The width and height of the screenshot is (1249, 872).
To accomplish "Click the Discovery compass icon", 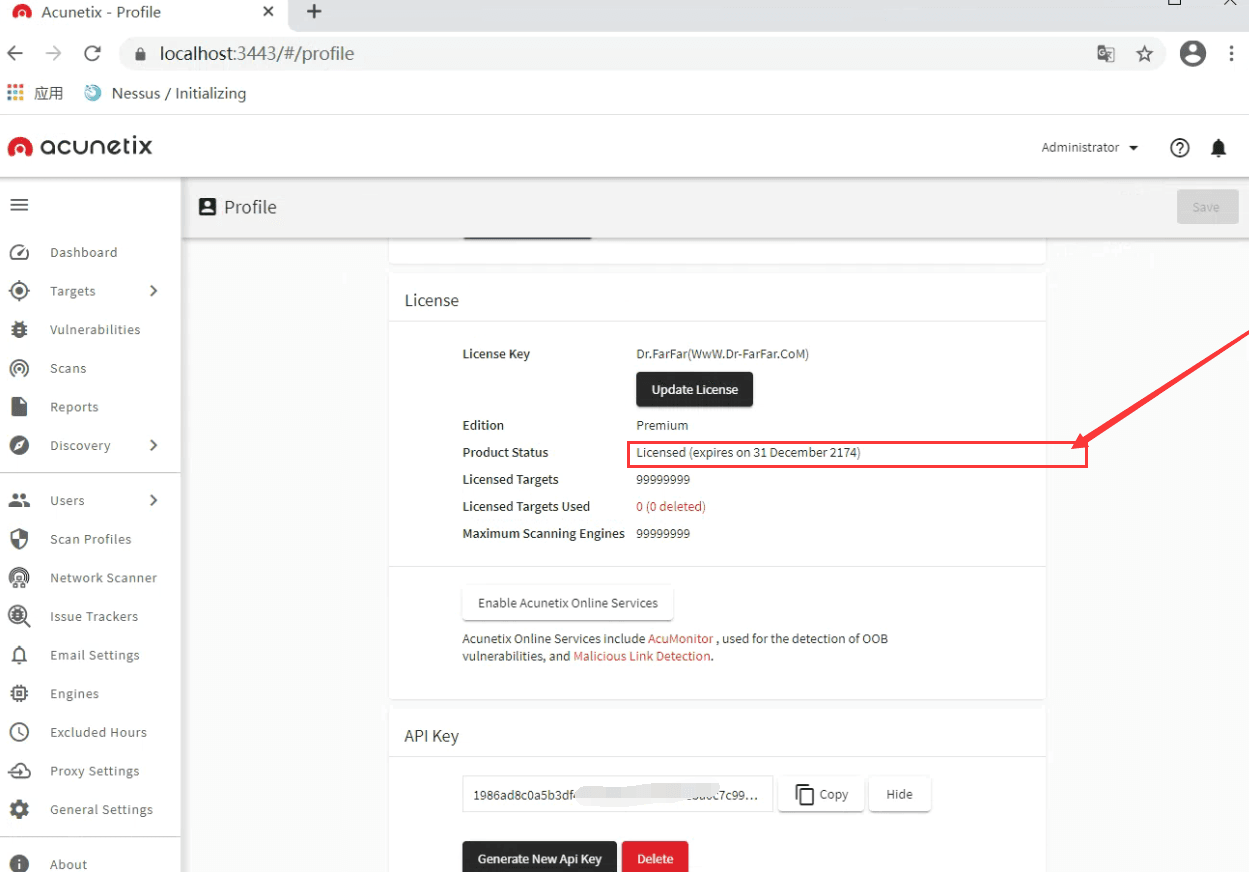I will (x=19, y=446).
